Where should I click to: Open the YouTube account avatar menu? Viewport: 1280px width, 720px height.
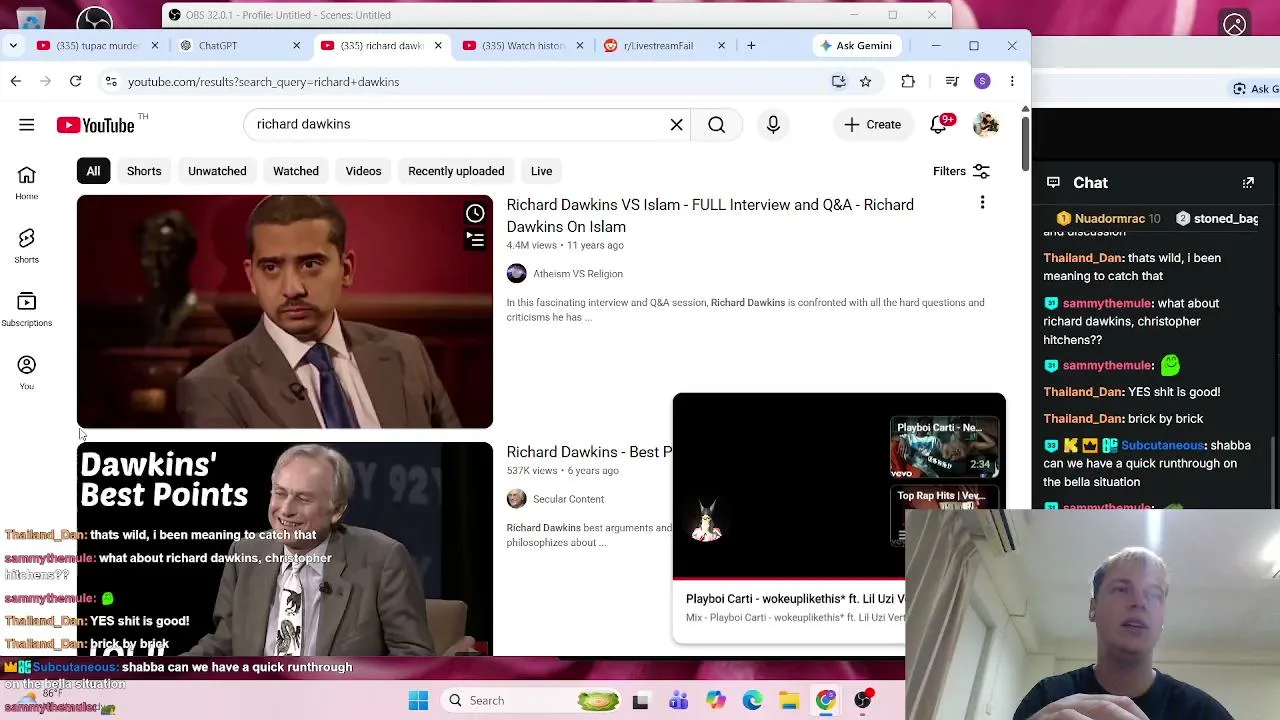point(986,124)
